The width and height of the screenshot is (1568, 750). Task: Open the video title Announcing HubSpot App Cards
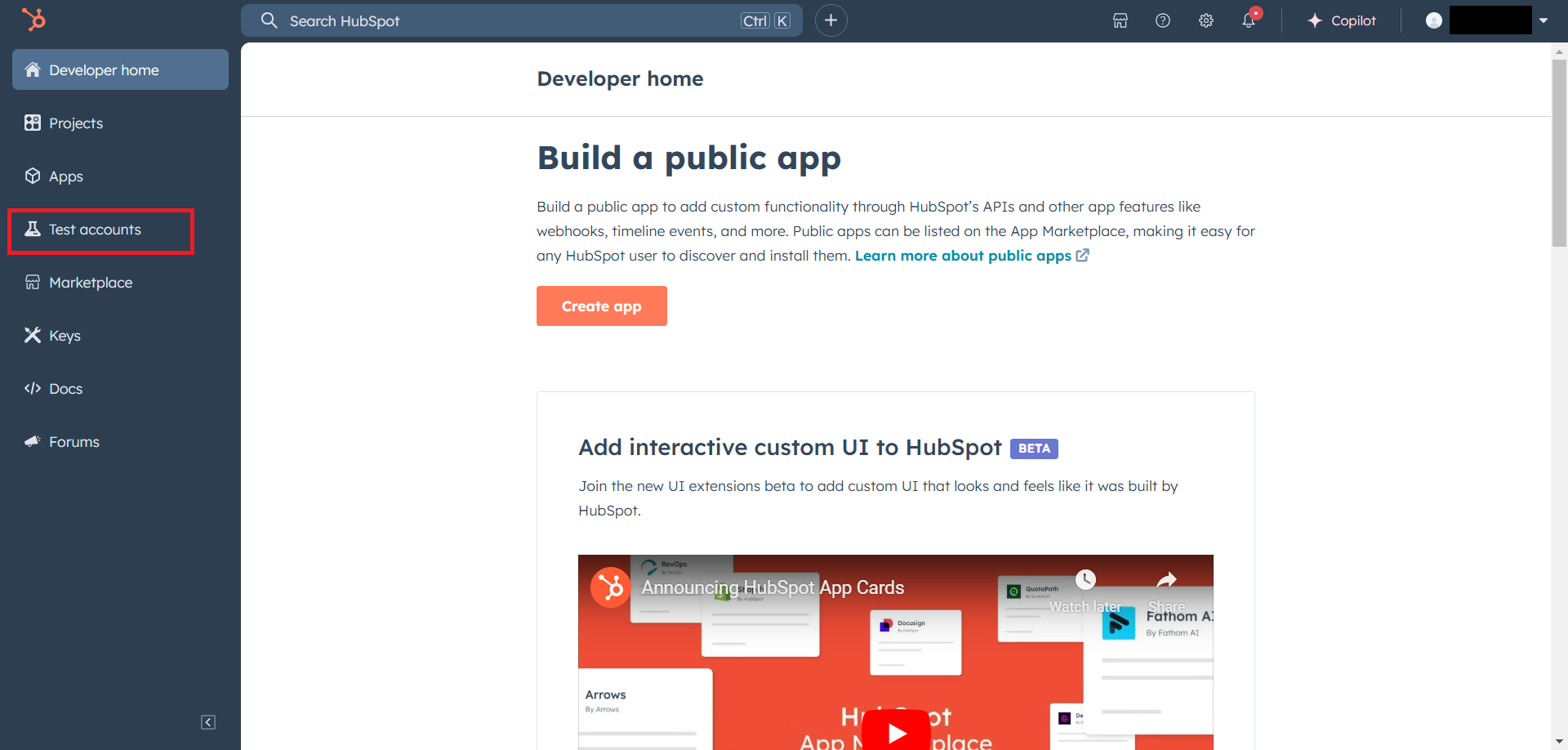tap(773, 587)
